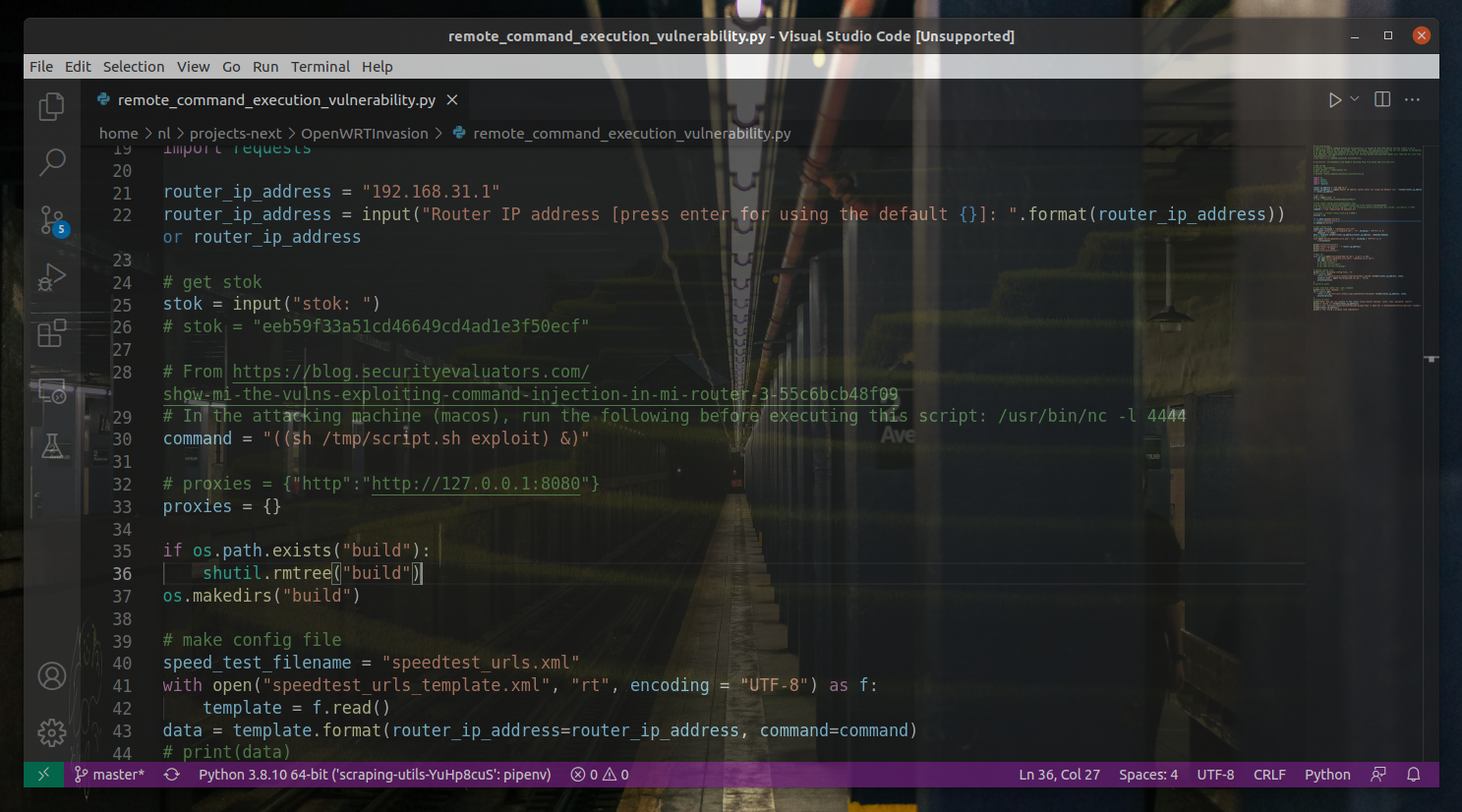Image resolution: width=1462 pixels, height=812 pixels.
Task: Select the remote_command_execution_vulnerability.py tab
Action: pos(276,100)
